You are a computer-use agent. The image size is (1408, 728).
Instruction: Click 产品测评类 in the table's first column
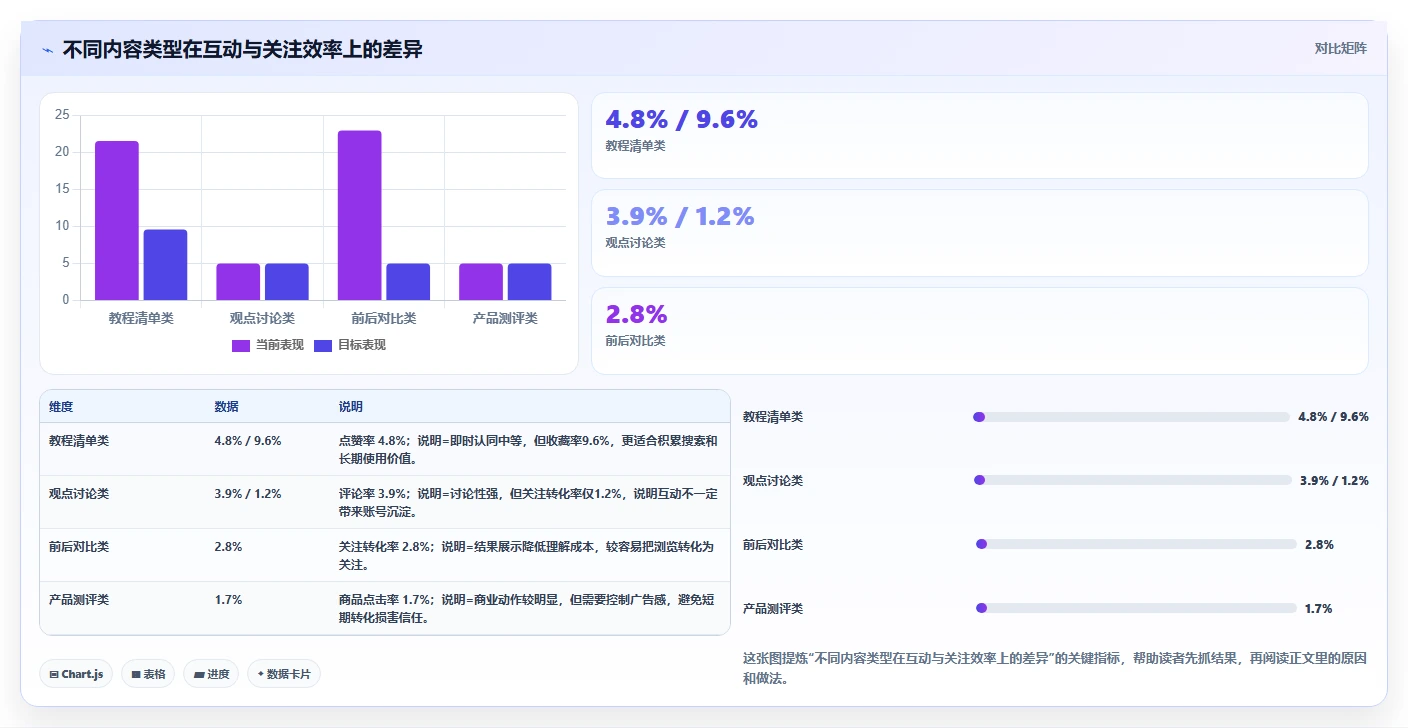pos(79,600)
